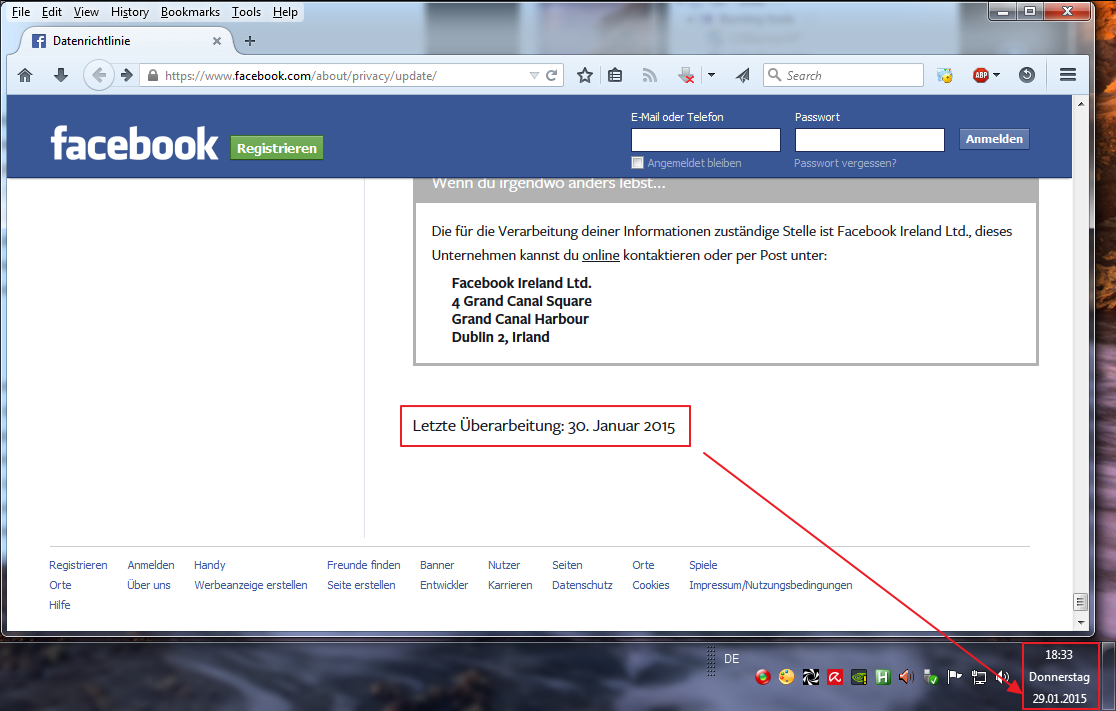Open the Freunde finden footer link
1116x711 pixels.
[x=364, y=565]
